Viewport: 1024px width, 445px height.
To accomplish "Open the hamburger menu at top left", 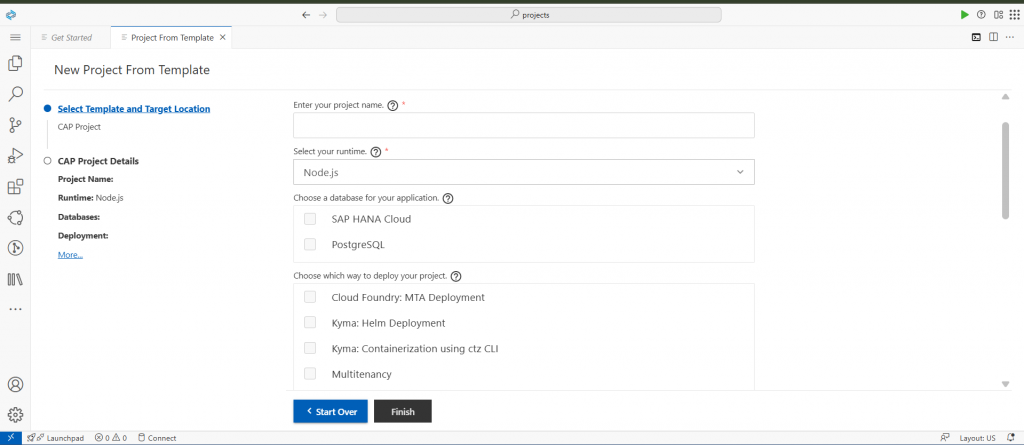I will click(x=15, y=37).
